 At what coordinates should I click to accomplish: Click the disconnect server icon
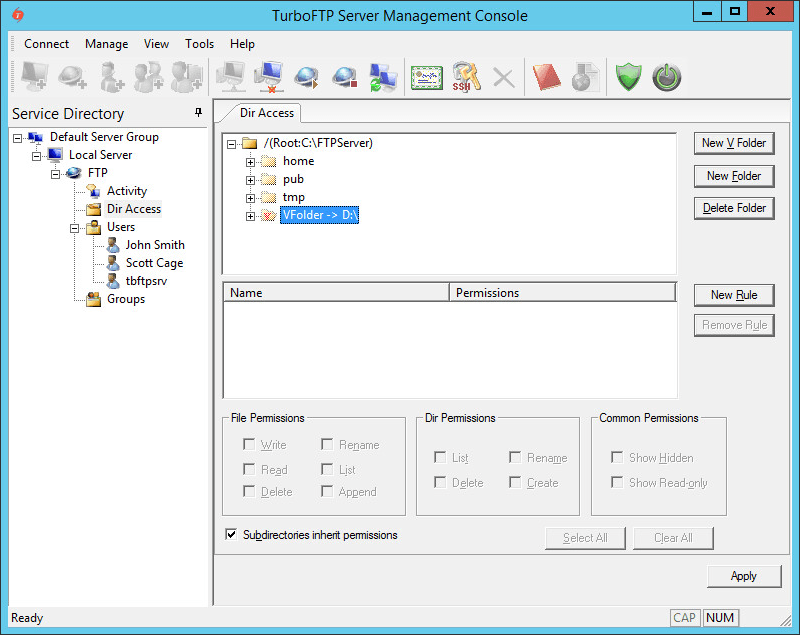[269, 77]
